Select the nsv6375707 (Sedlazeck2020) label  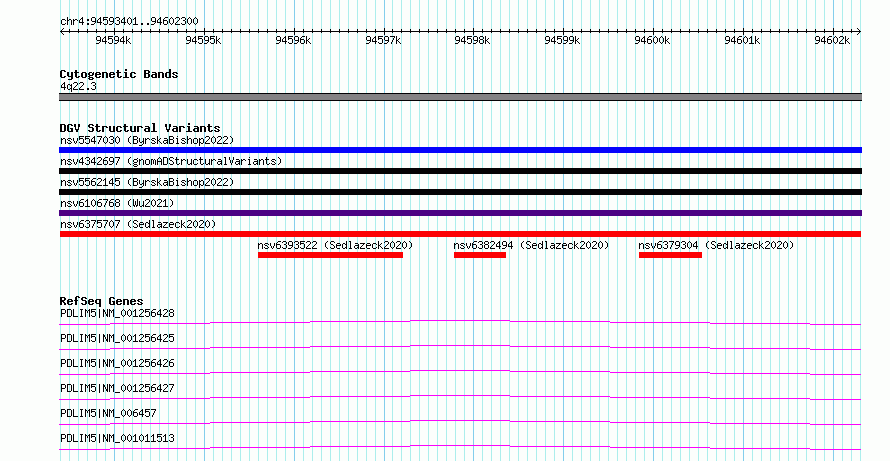[x=138, y=224]
